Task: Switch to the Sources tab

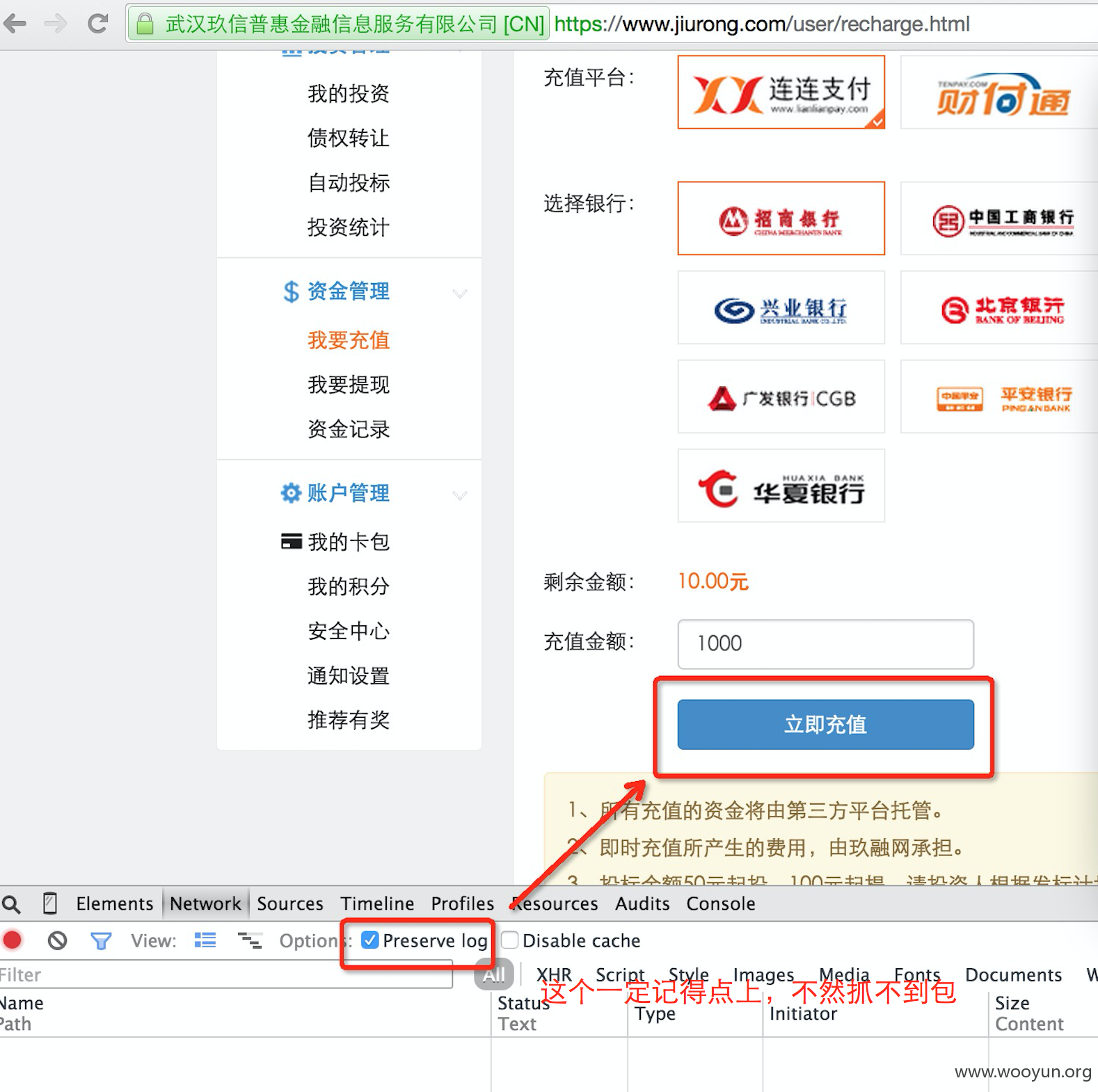Action: [x=290, y=904]
